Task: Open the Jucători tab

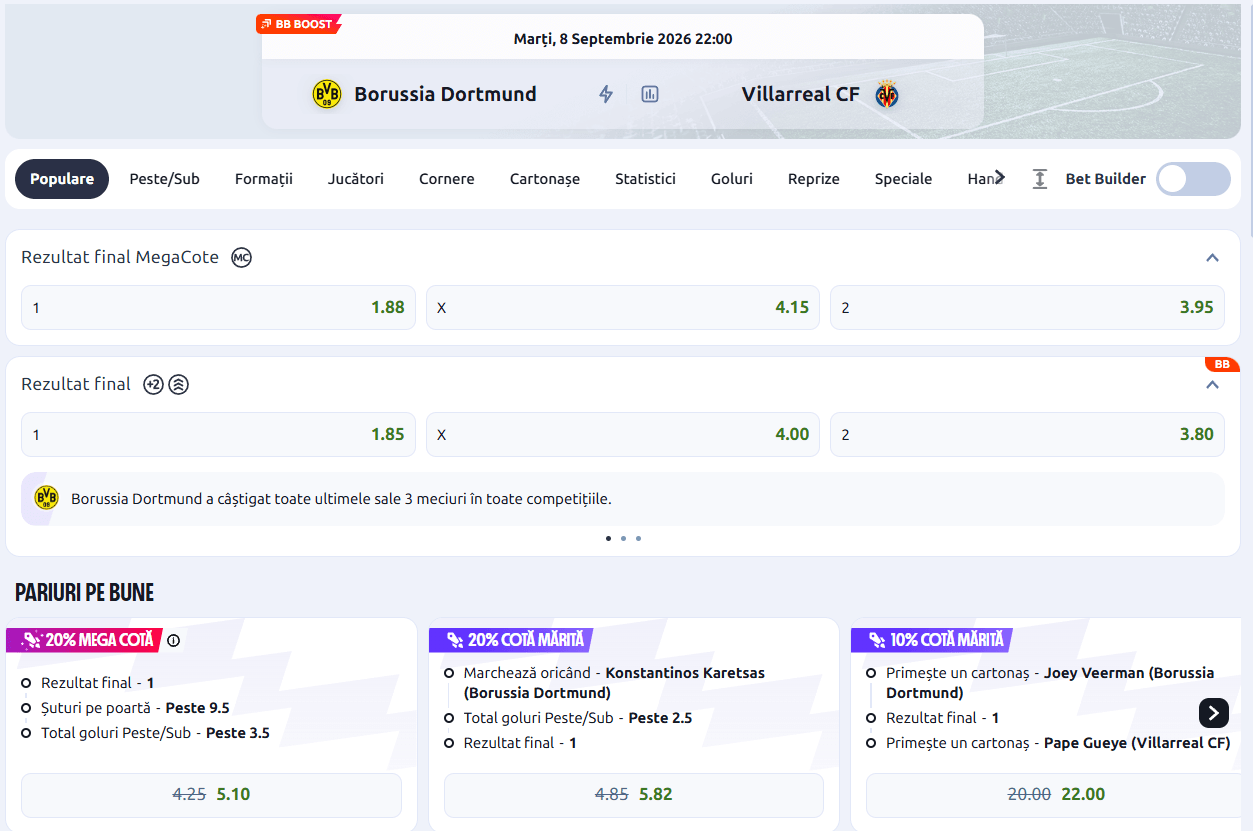Action: pyautogui.click(x=356, y=179)
